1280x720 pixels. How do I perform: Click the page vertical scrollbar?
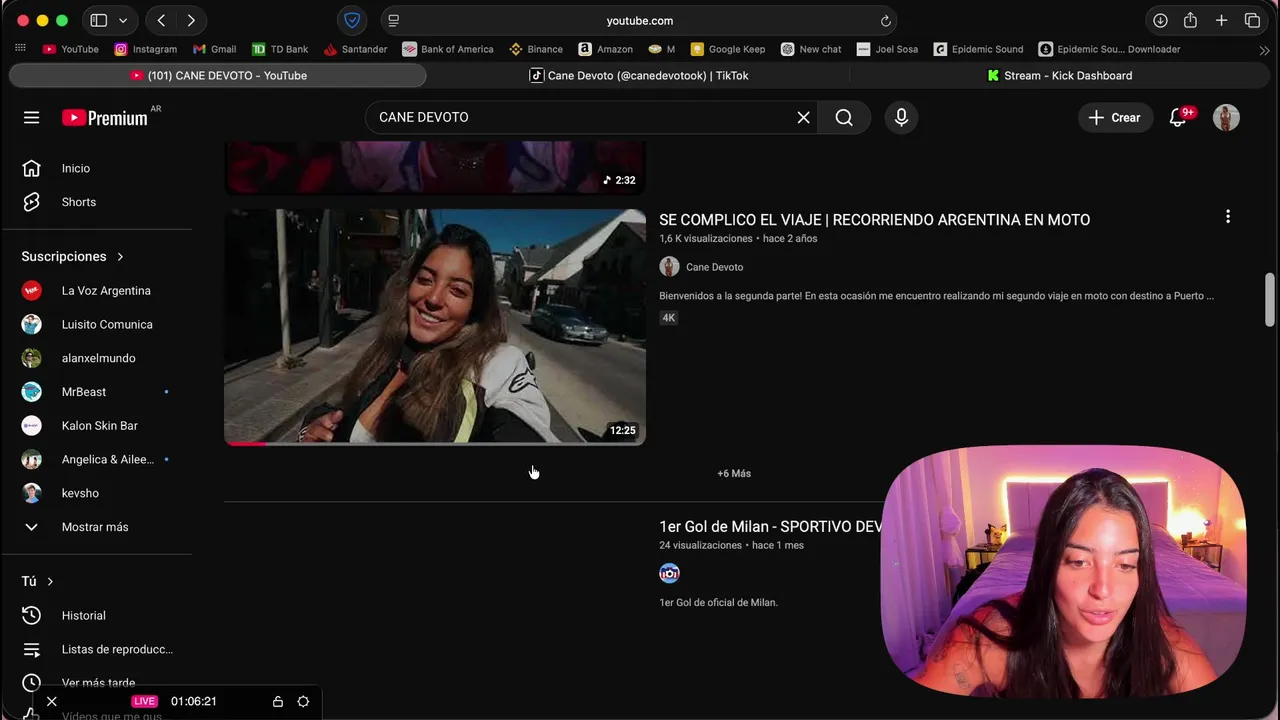click(1270, 299)
